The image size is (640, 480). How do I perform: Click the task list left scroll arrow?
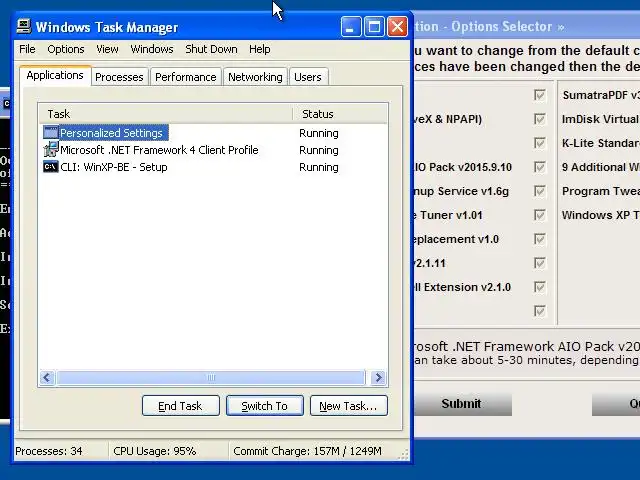click(47, 378)
